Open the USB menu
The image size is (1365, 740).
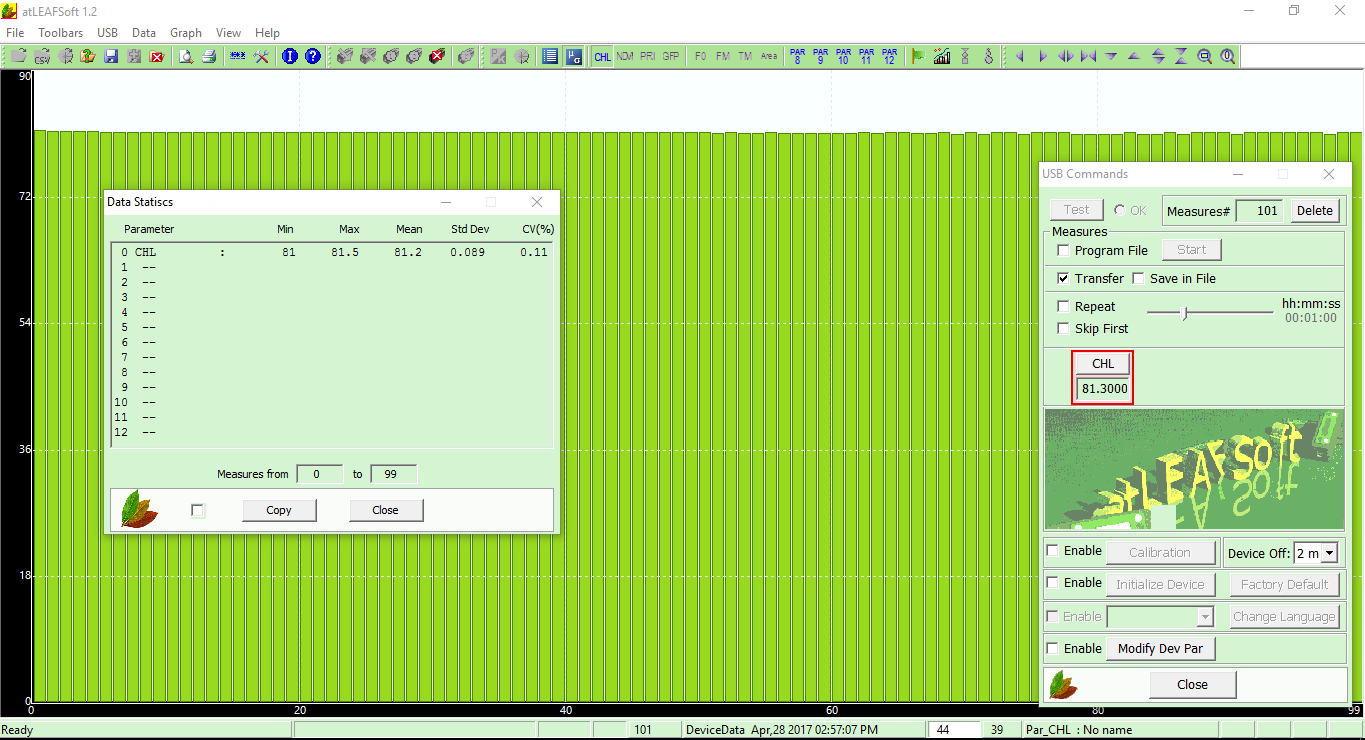[x=107, y=33]
